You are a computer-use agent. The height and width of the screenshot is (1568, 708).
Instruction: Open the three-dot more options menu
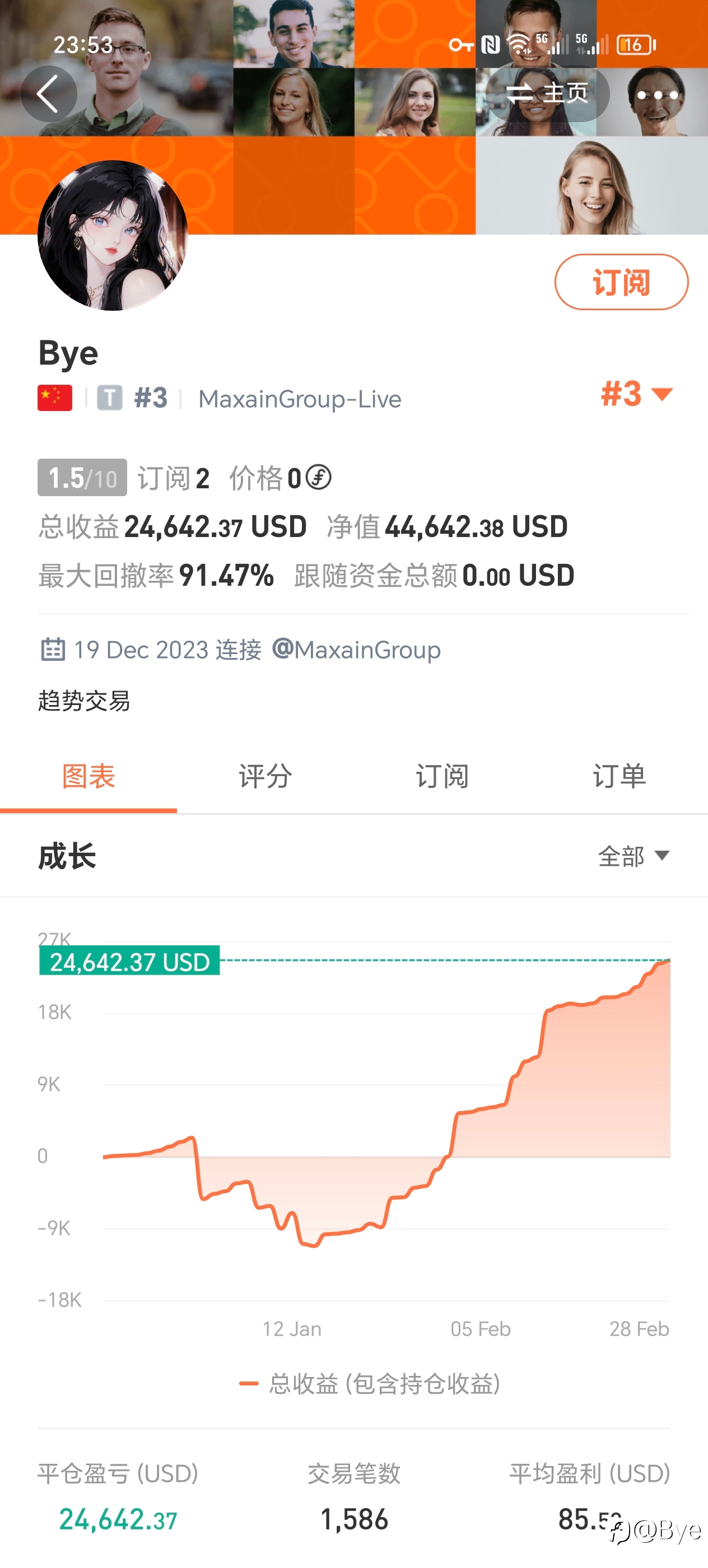tap(658, 95)
